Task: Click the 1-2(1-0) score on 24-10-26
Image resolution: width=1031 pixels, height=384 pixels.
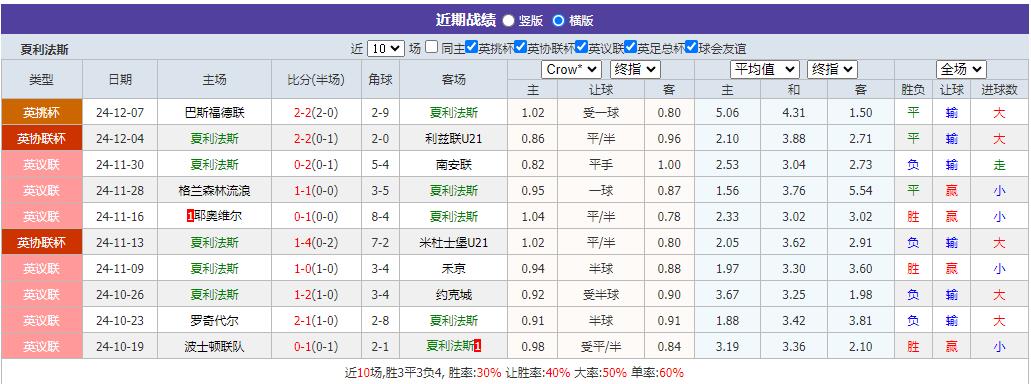Action: click(x=316, y=295)
